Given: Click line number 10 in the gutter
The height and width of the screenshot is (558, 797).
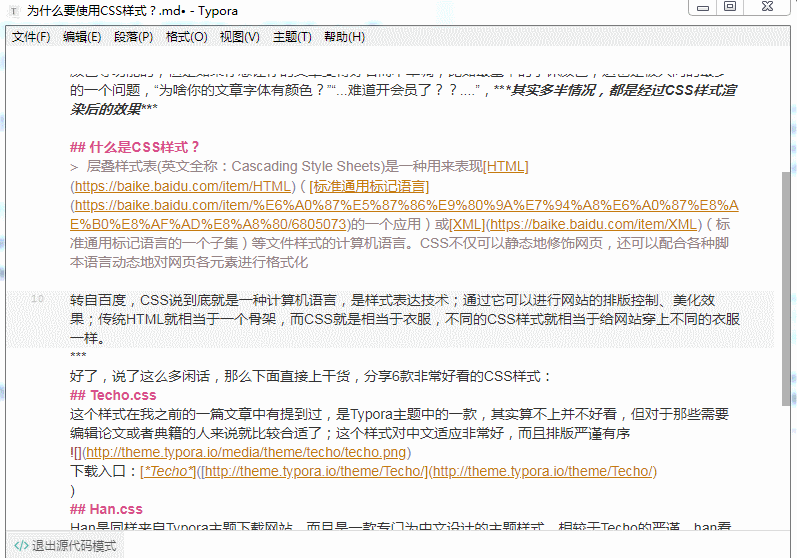Looking at the screenshot, I should point(37,299).
